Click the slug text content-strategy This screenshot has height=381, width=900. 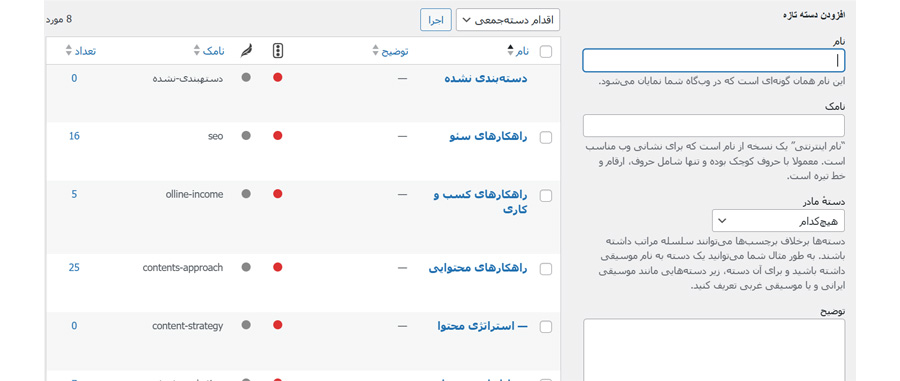pos(188,325)
